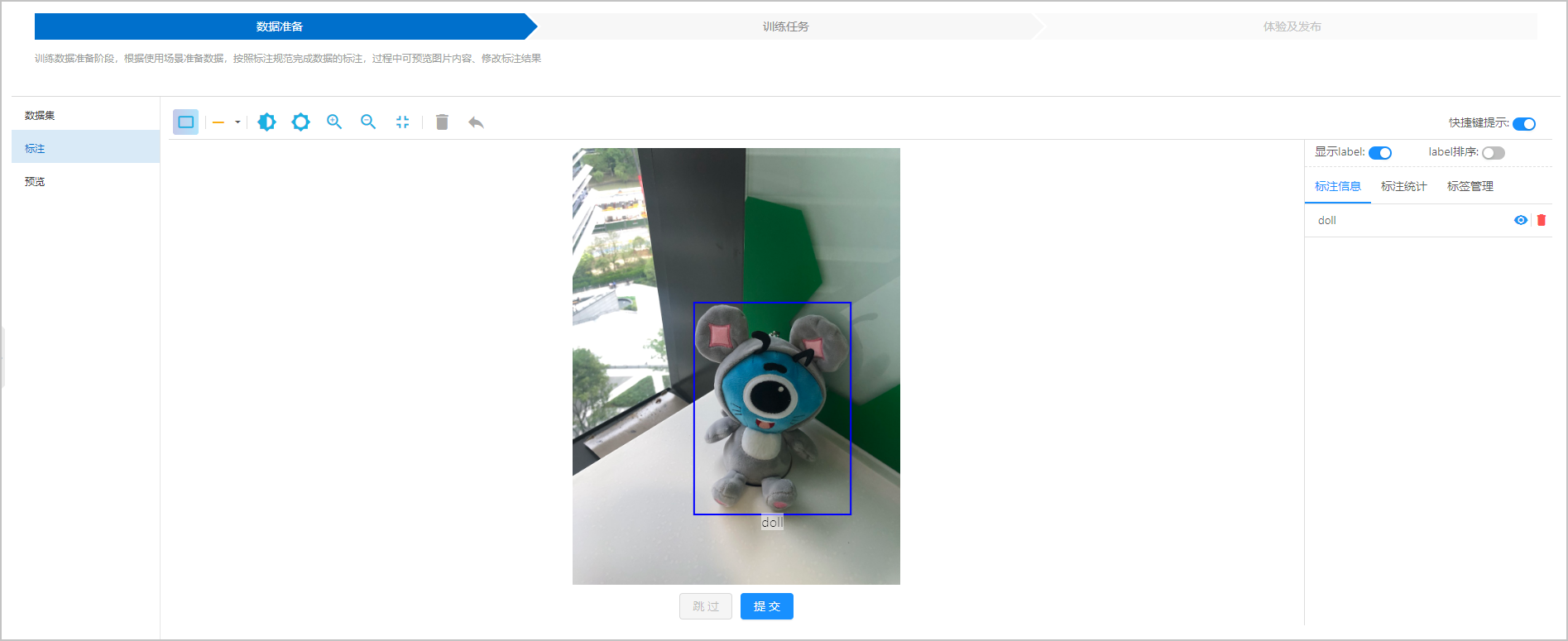Image resolution: width=1568 pixels, height=641 pixels.
Task: Toggle the 显示label switch
Action: point(1380,153)
